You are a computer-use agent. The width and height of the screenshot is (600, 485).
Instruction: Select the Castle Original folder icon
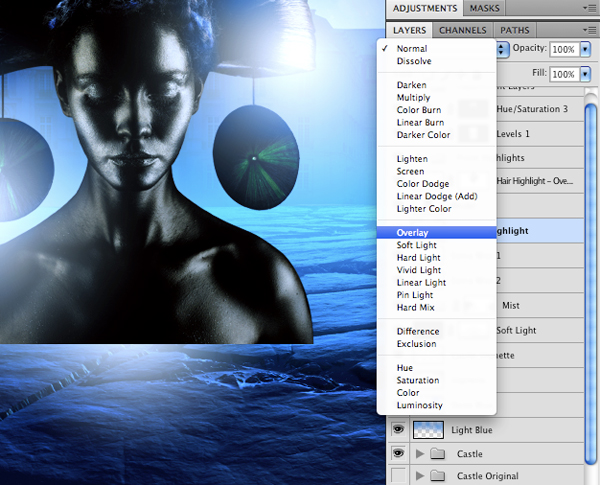[437, 476]
